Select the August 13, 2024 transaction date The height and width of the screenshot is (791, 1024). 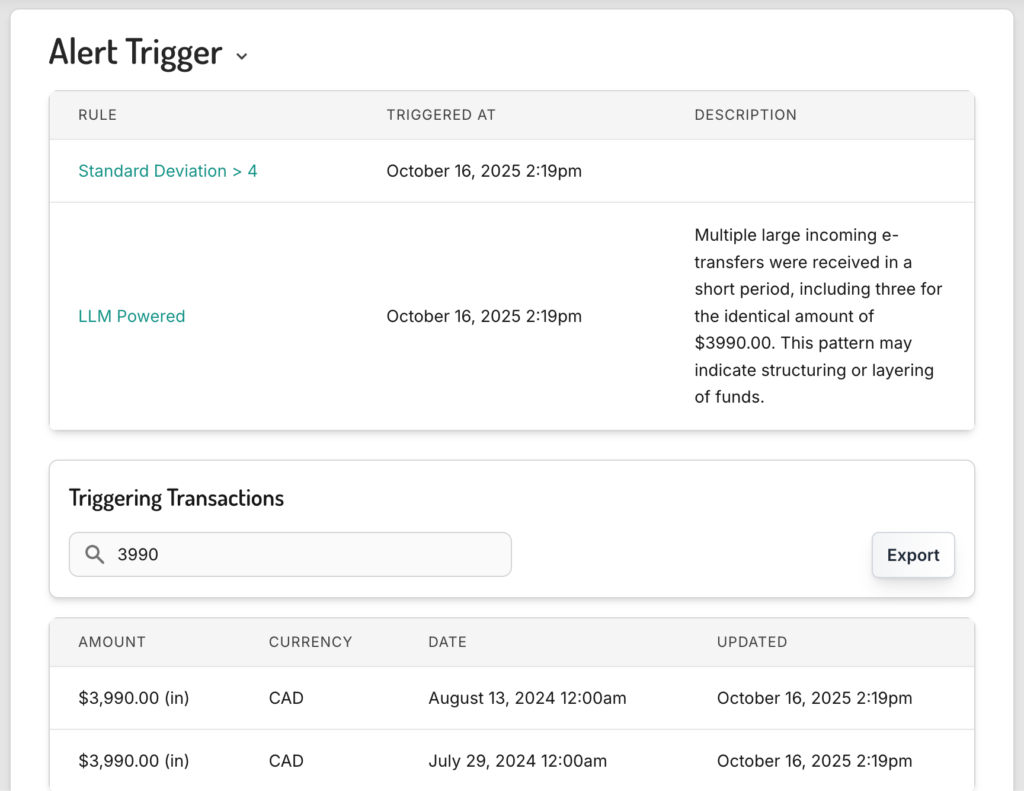point(527,698)
